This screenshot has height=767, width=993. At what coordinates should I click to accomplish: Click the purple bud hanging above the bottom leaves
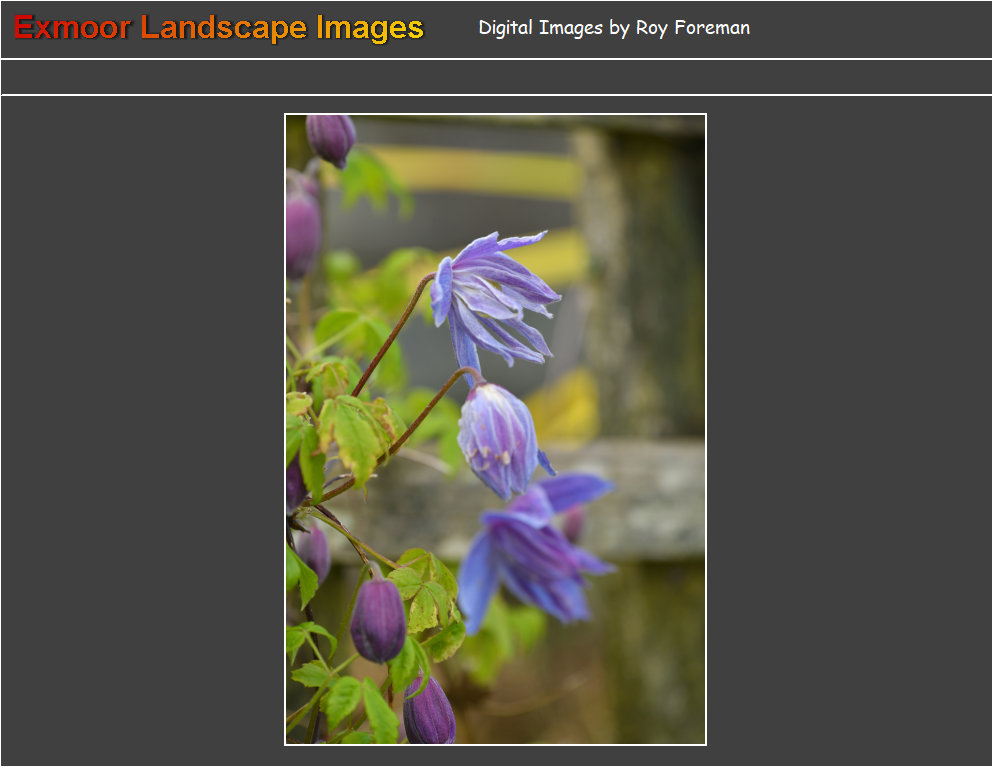pos(378,619)
